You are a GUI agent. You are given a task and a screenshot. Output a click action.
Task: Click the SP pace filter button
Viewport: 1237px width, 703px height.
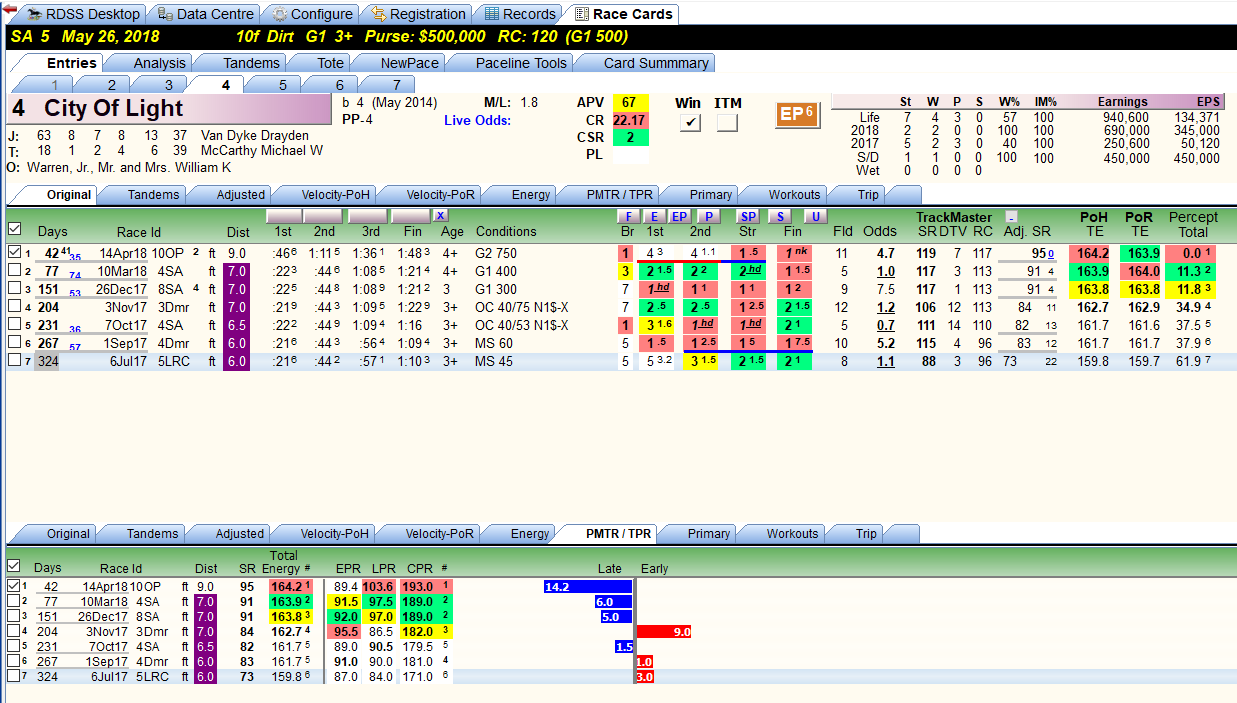[x=748, y=216]
